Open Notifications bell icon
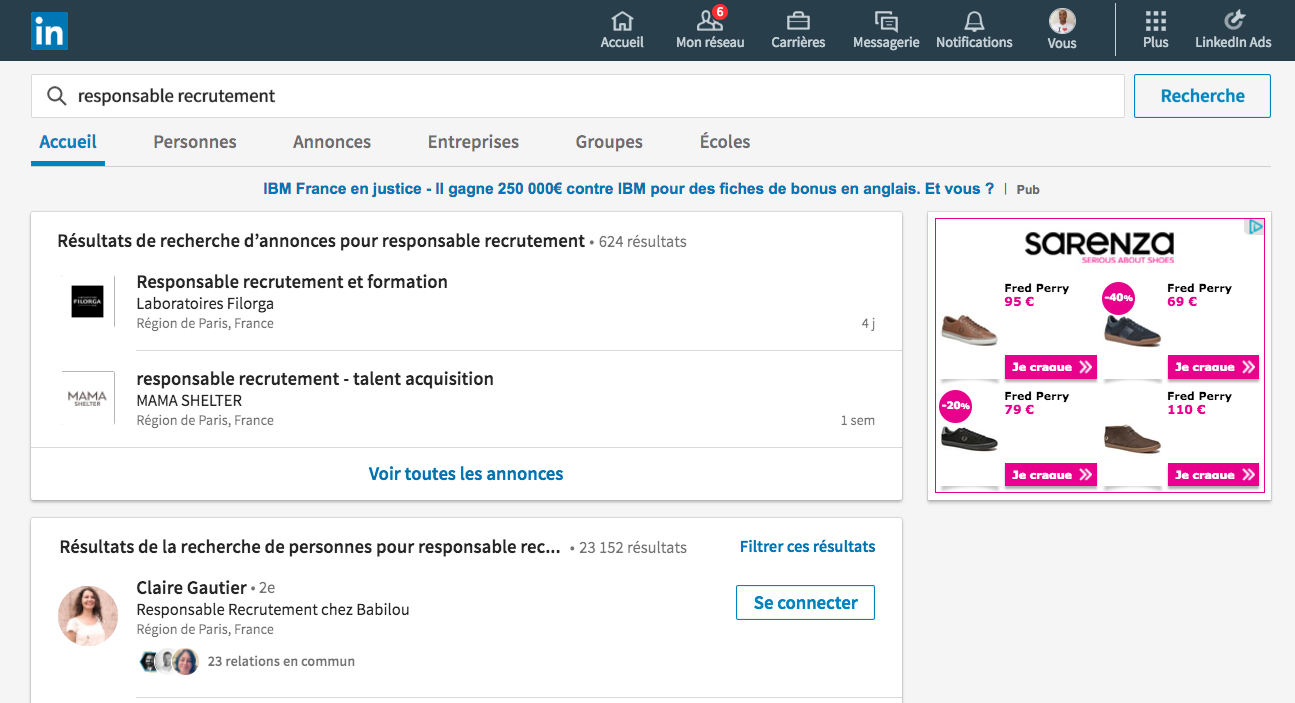The height and width of the screenshot is (703, 1295). pos(974,22)
